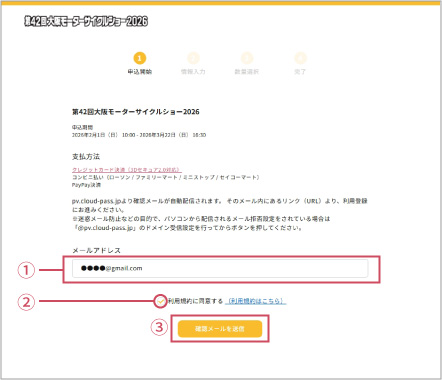Click the 第42回大阪モーターサイクルショー2026 header logo

coord(86,21)
